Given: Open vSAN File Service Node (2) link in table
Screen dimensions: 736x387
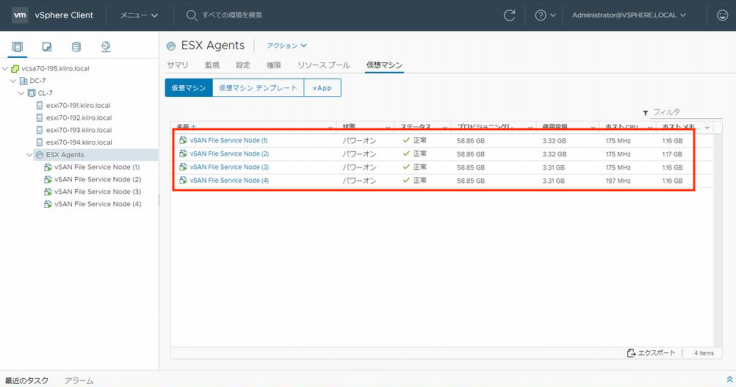Looking at the screenshot, I should click(230, 154).
